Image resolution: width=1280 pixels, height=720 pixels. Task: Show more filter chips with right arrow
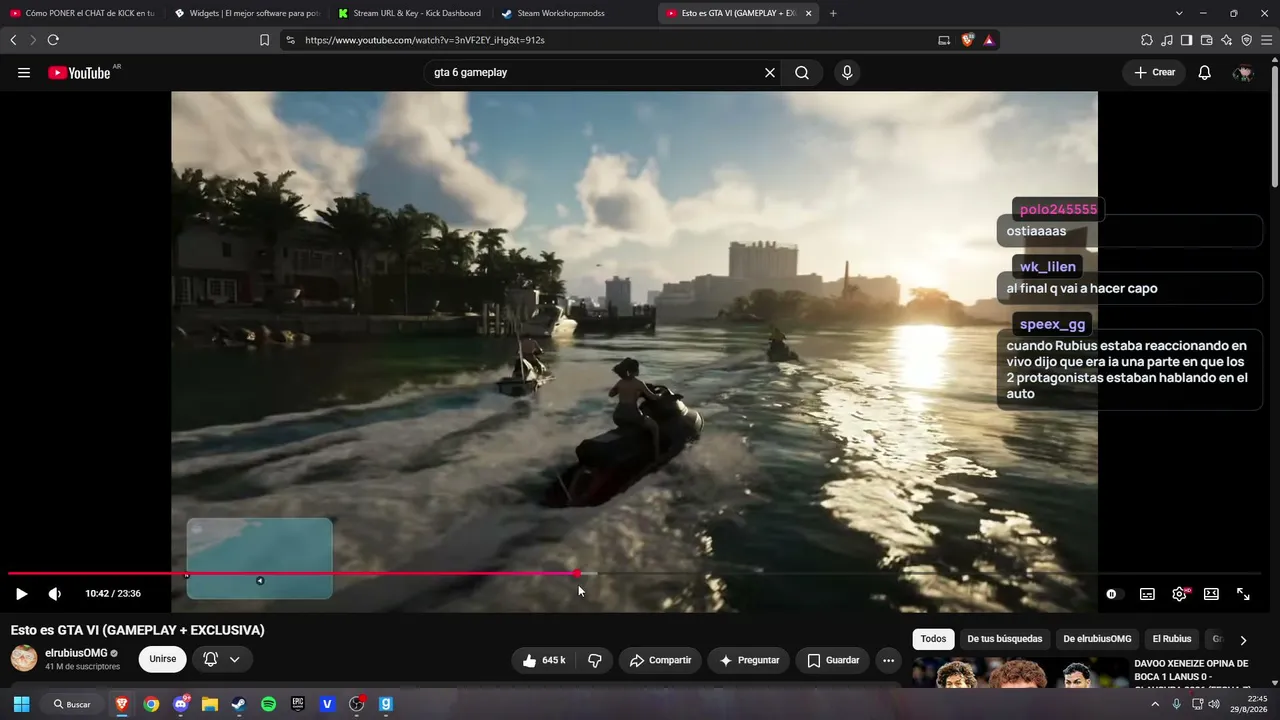(x=1243, y=640)
